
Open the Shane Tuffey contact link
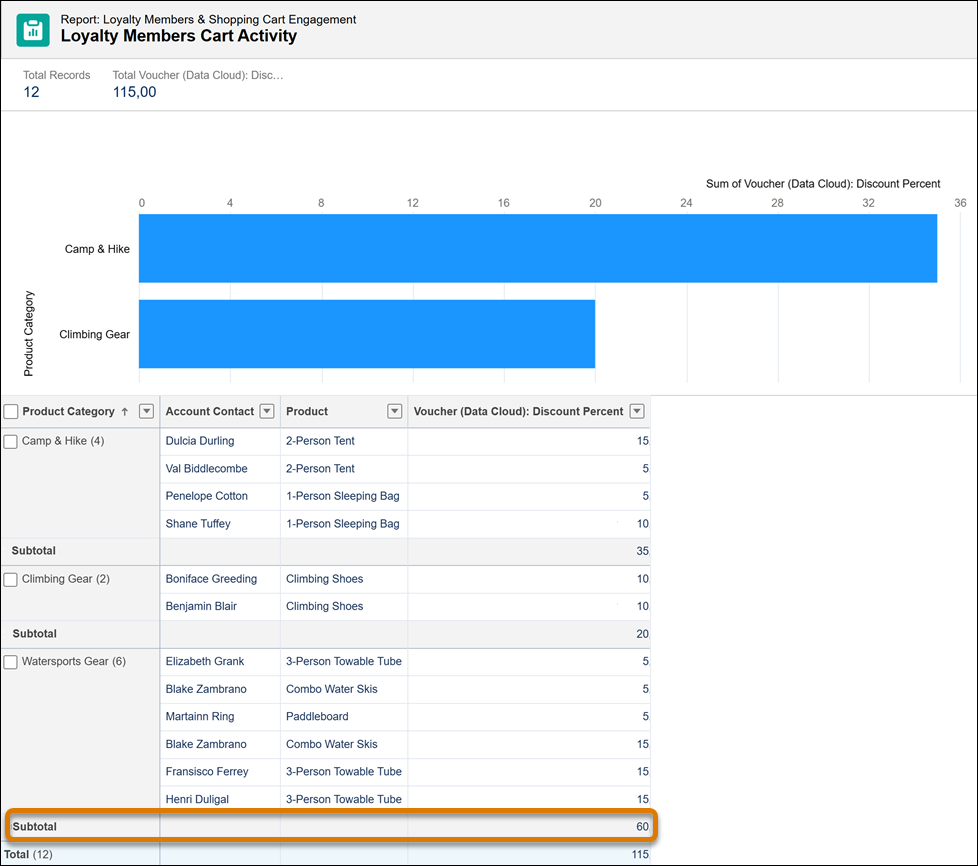(x=198, y=523)
